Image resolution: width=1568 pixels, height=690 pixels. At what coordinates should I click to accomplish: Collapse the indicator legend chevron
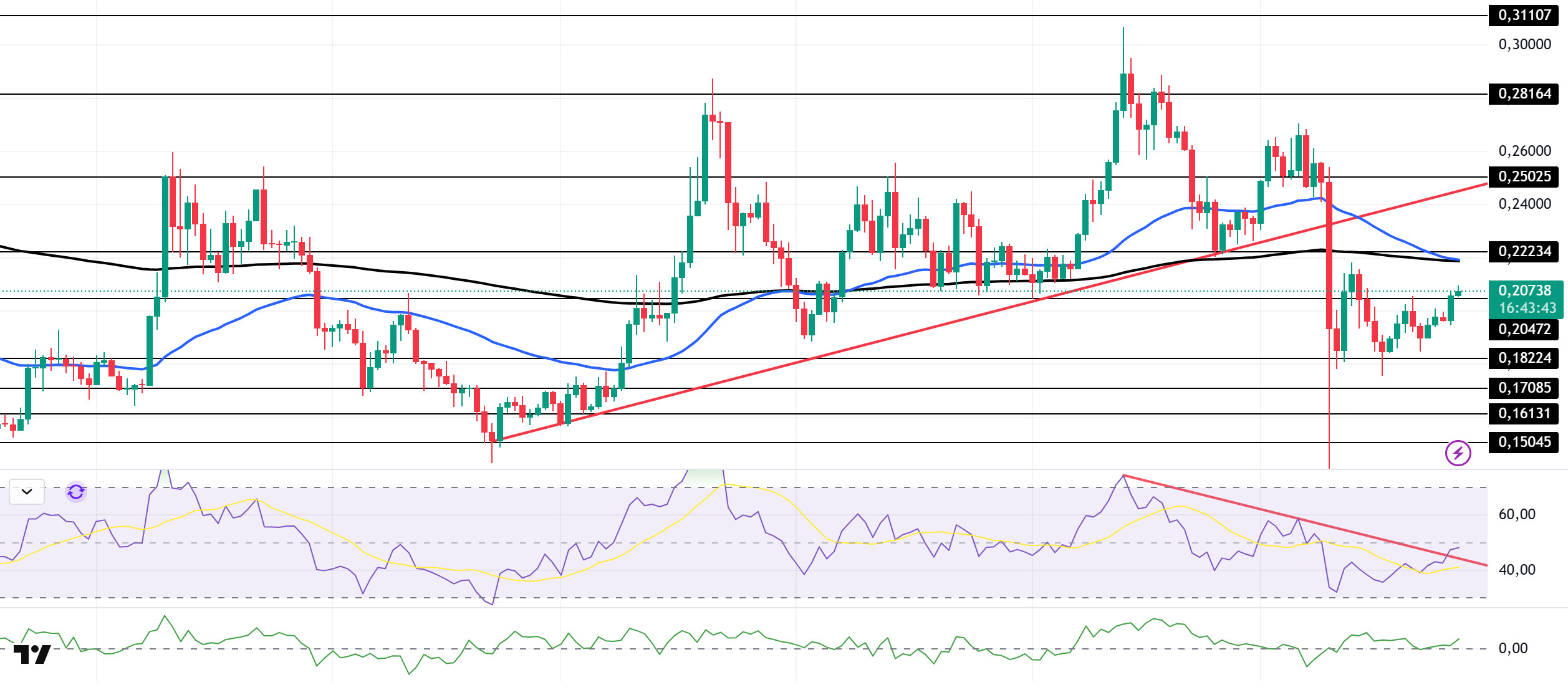(27, 492)
